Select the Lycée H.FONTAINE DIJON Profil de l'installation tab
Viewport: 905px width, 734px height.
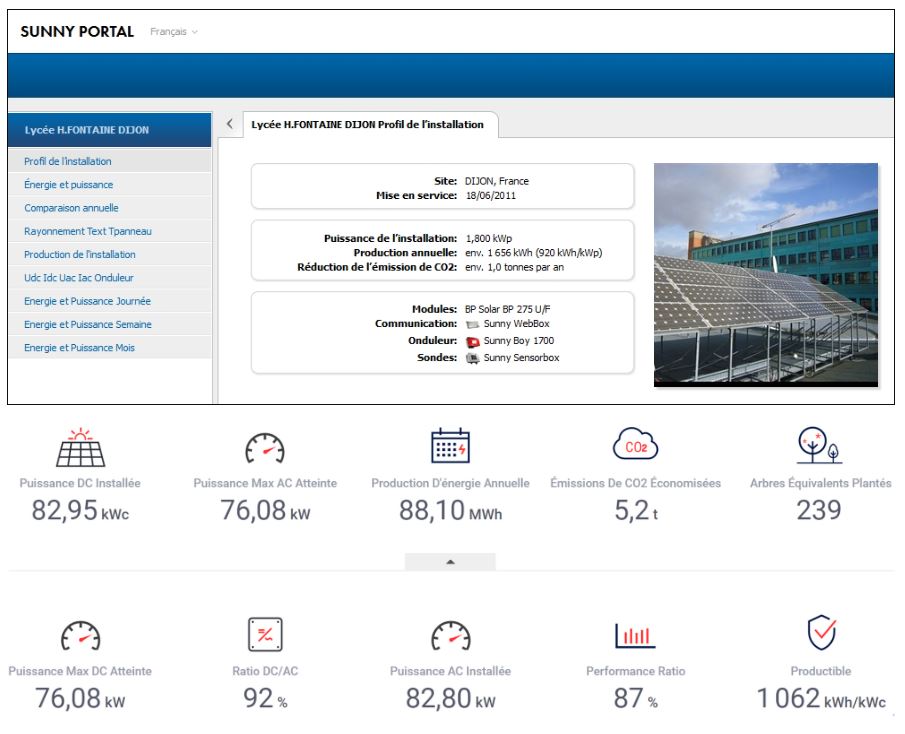pyautogui.click(x=369, y=125)
